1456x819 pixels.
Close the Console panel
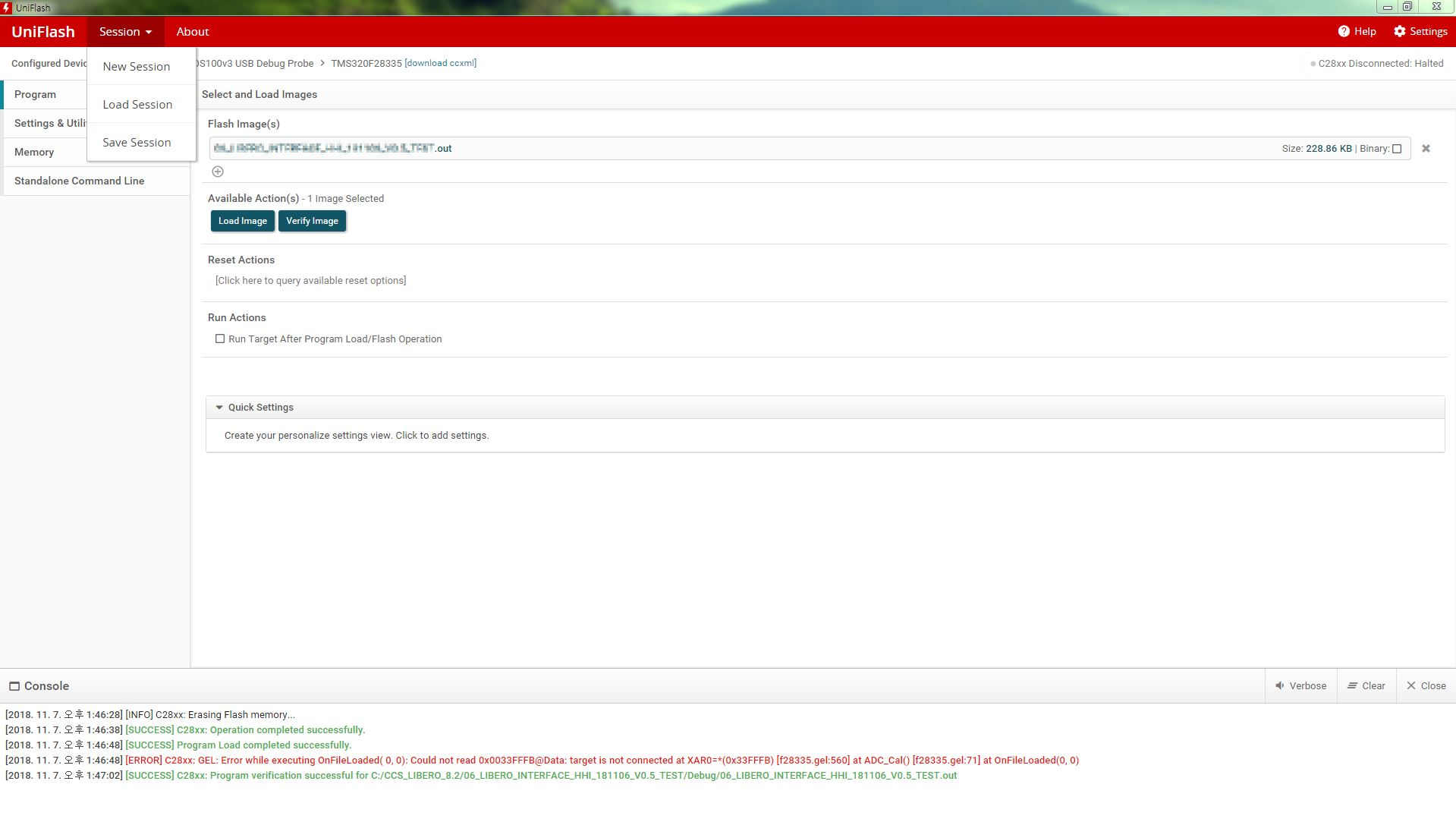[1426, 685]
